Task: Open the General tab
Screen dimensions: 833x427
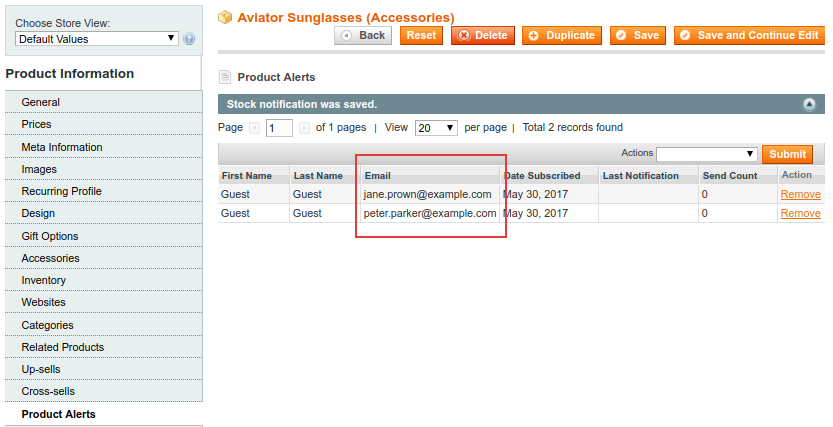Action: coord(104,102)
